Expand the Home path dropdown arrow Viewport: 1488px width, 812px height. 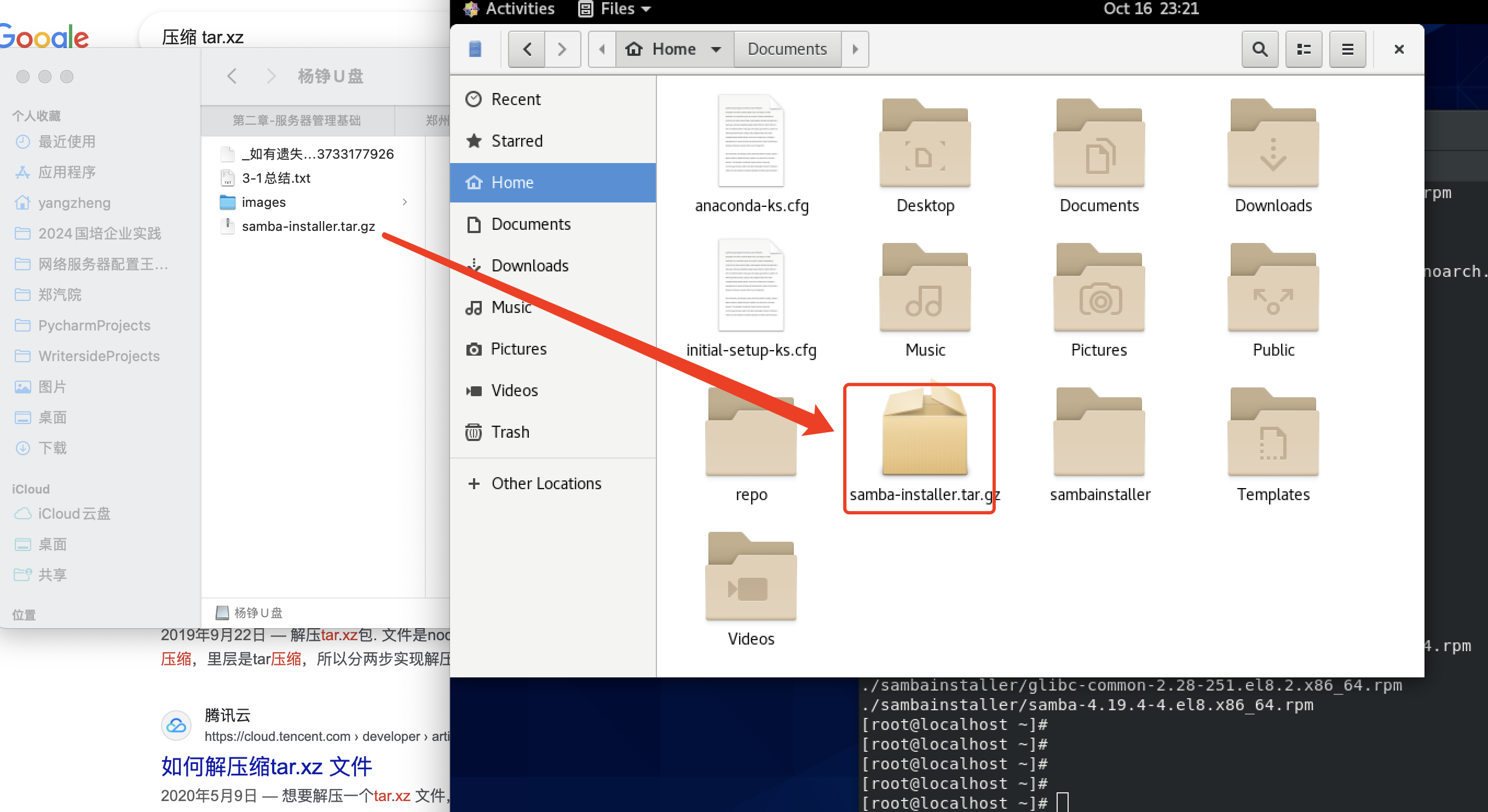(x=716, y=49)
